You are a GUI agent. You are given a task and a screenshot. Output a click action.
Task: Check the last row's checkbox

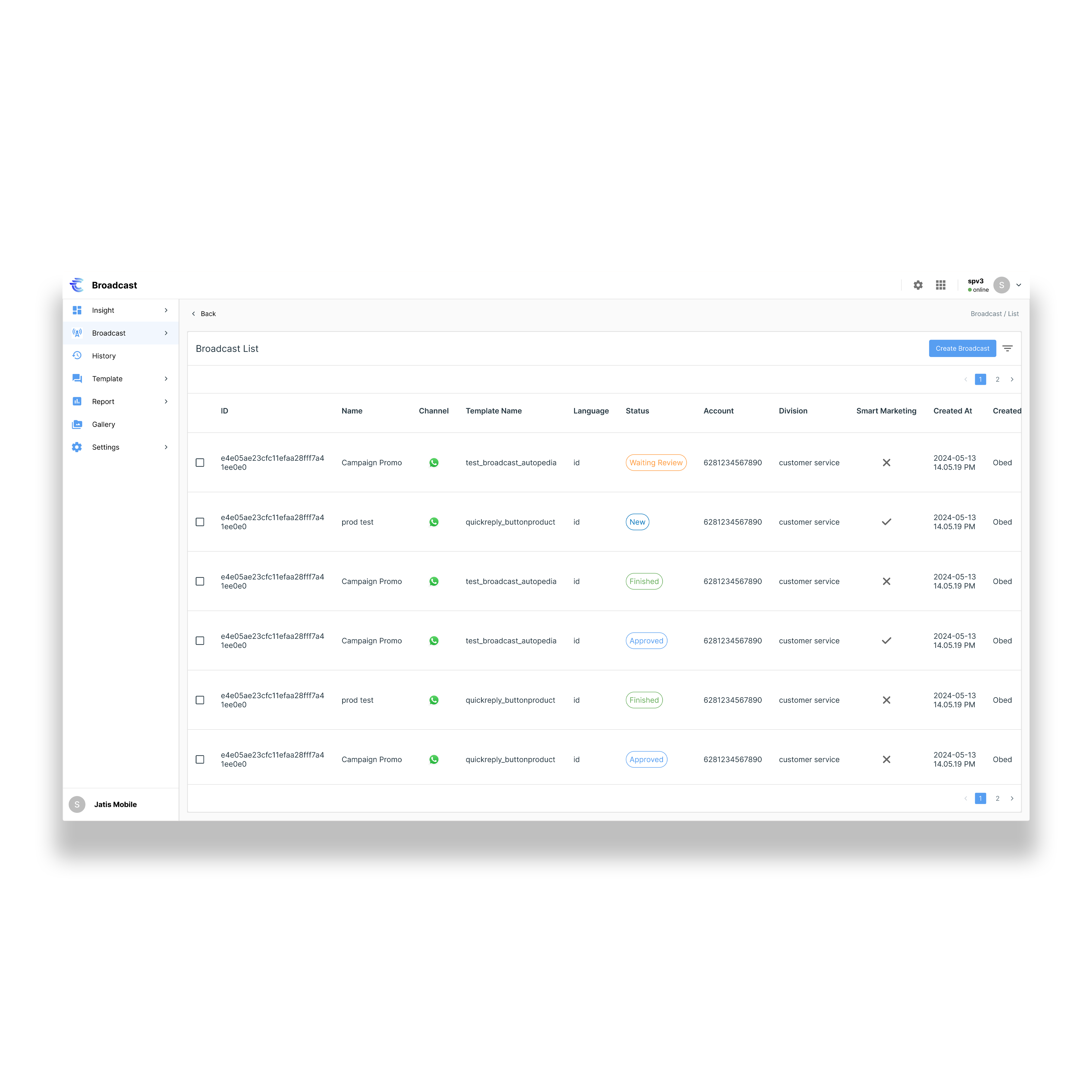(200, 759)
